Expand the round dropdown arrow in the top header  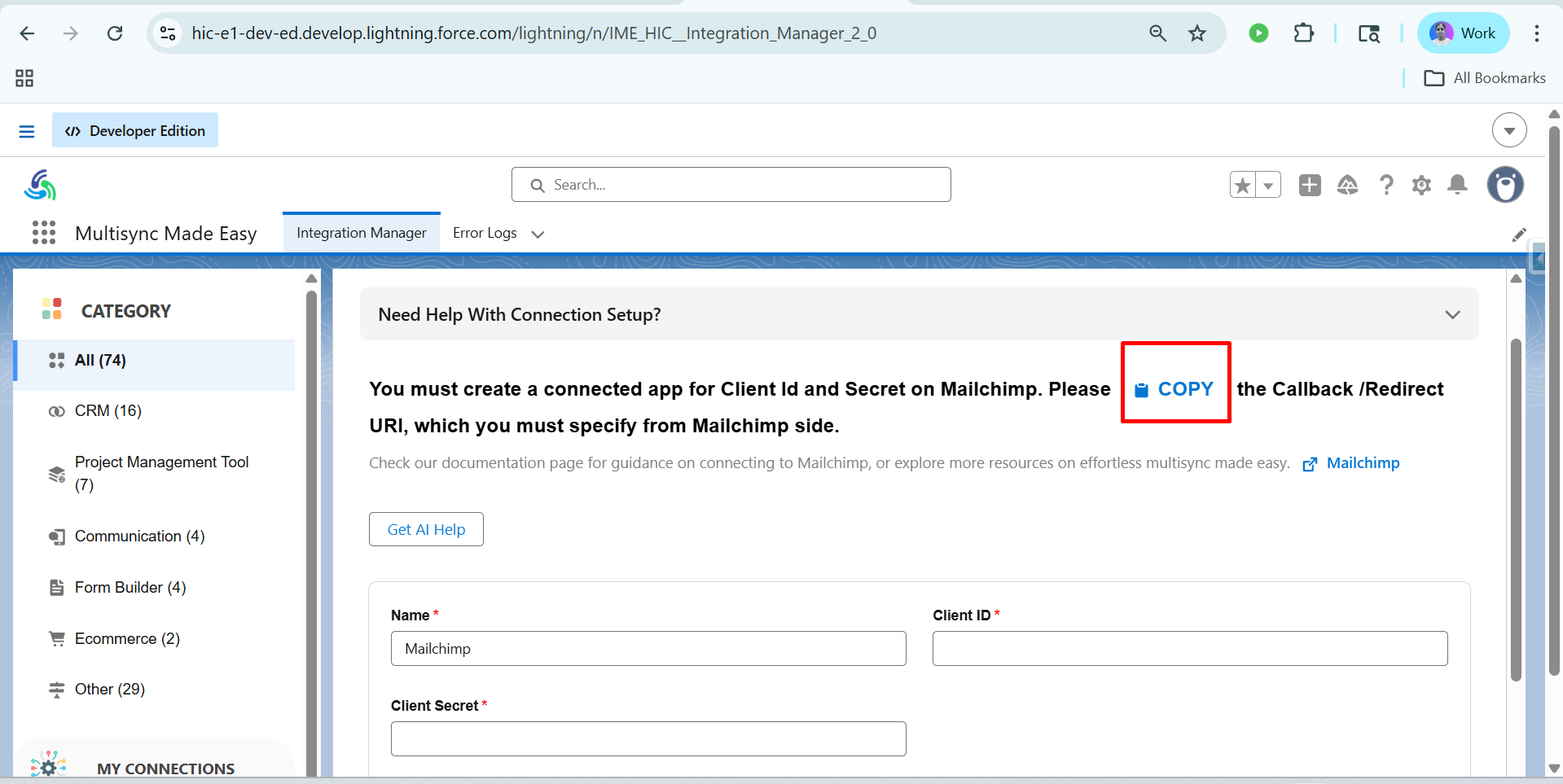pos(1509,130)
